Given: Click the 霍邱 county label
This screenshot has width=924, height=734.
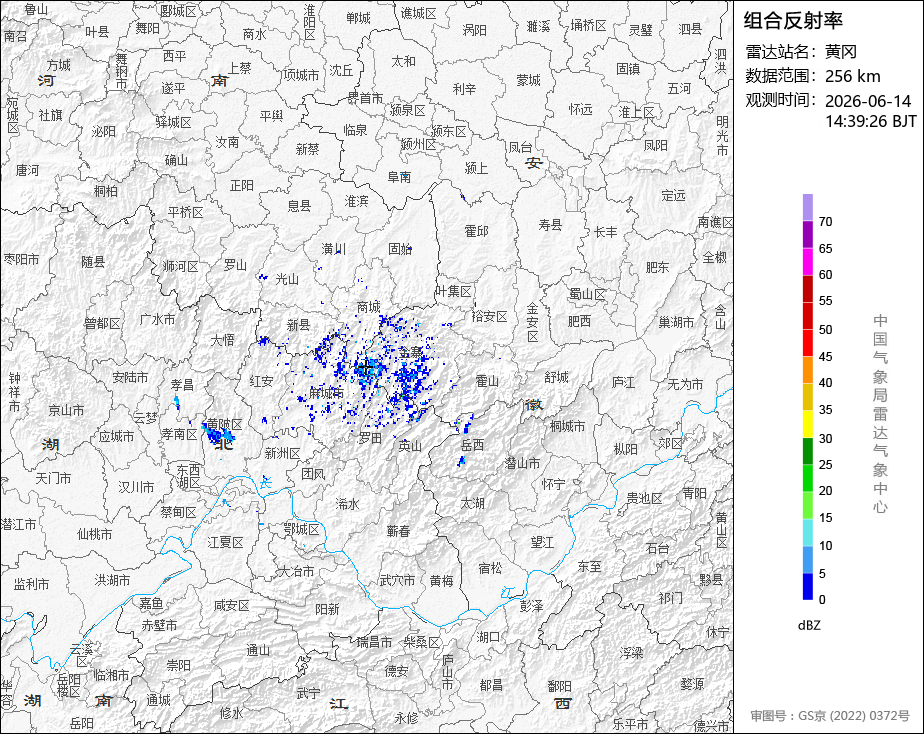Looking at the screenshot, I should (x=476, y=230).
